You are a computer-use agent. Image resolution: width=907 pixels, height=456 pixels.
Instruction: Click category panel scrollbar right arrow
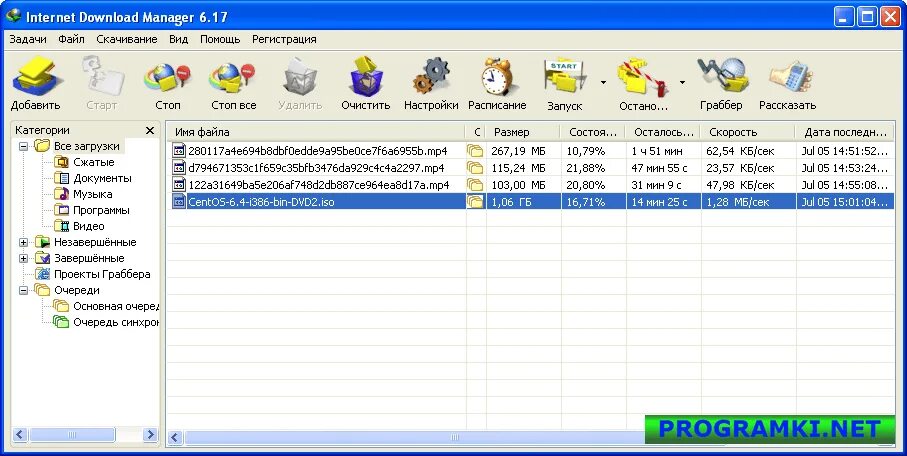[x=150, y=434]
